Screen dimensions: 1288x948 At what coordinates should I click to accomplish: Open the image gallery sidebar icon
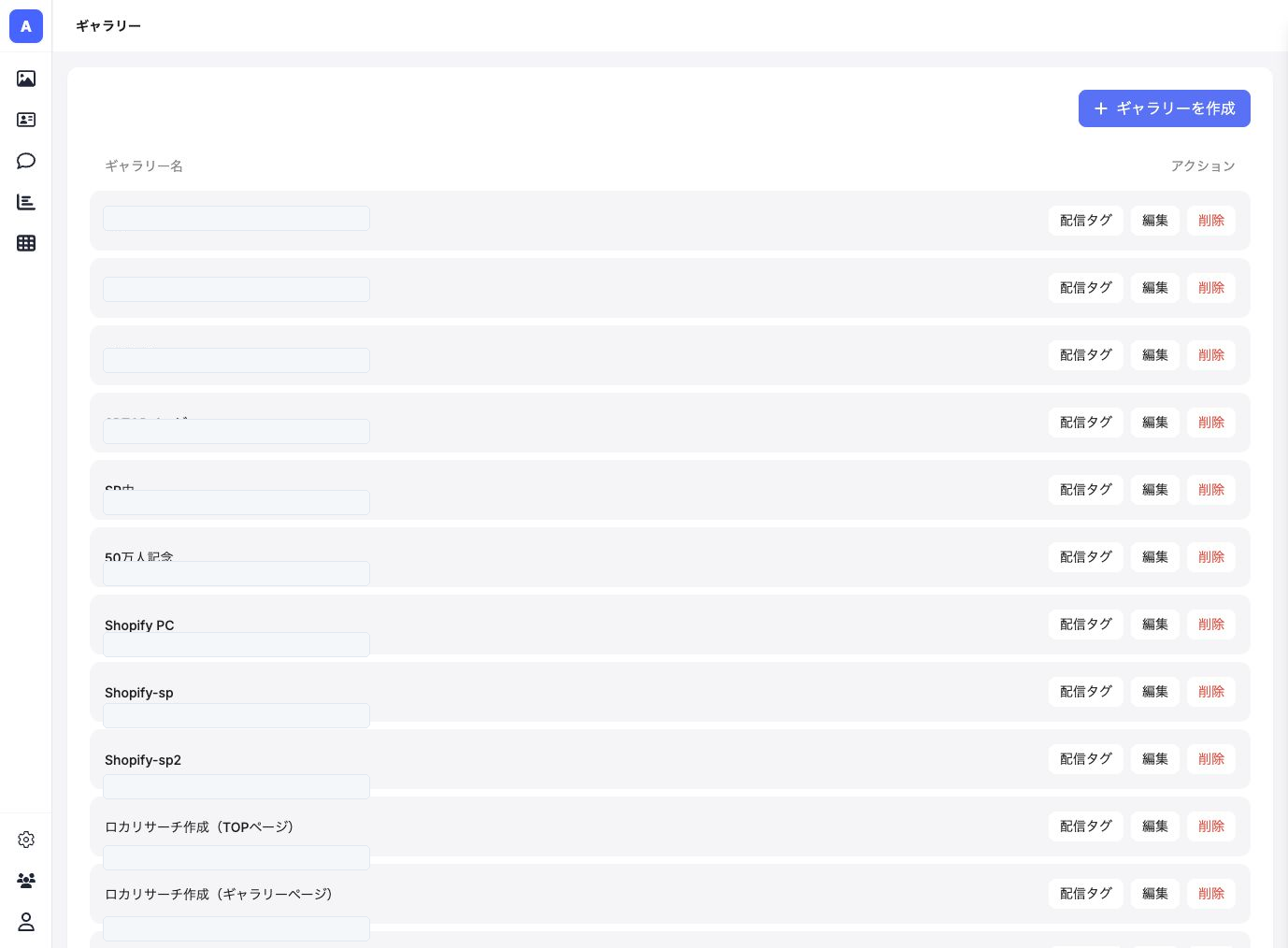26,79
